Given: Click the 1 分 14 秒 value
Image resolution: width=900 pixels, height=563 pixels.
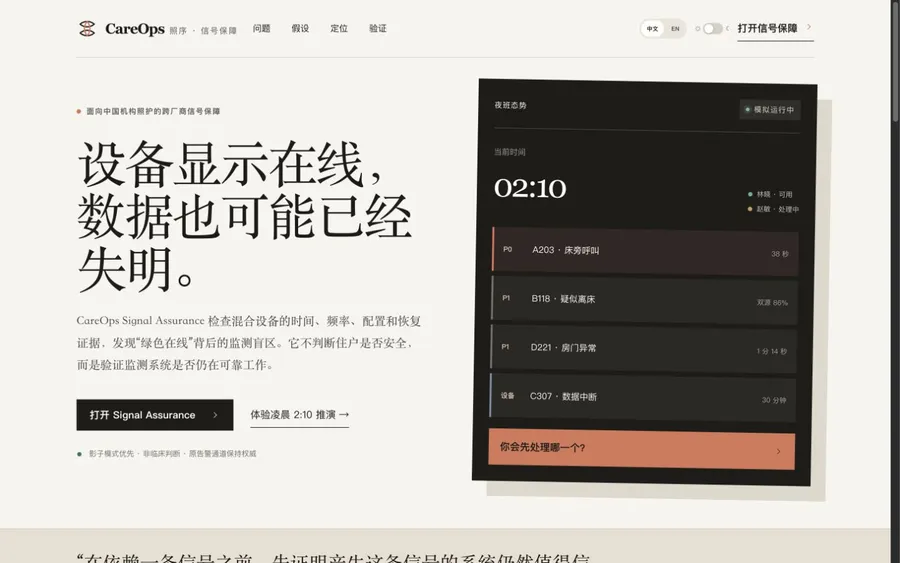Looking at the screenshot, I should pos(771,351).
